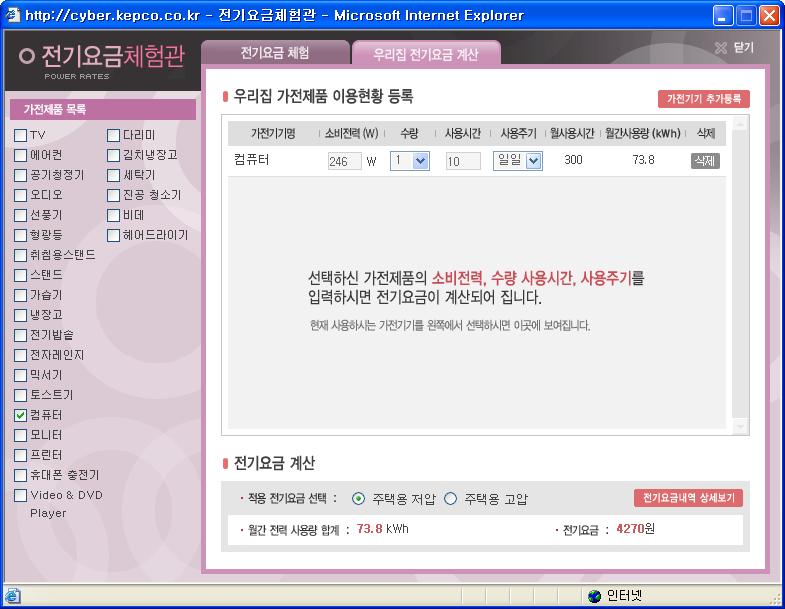Check the 에어컨 checkbox

21,155
